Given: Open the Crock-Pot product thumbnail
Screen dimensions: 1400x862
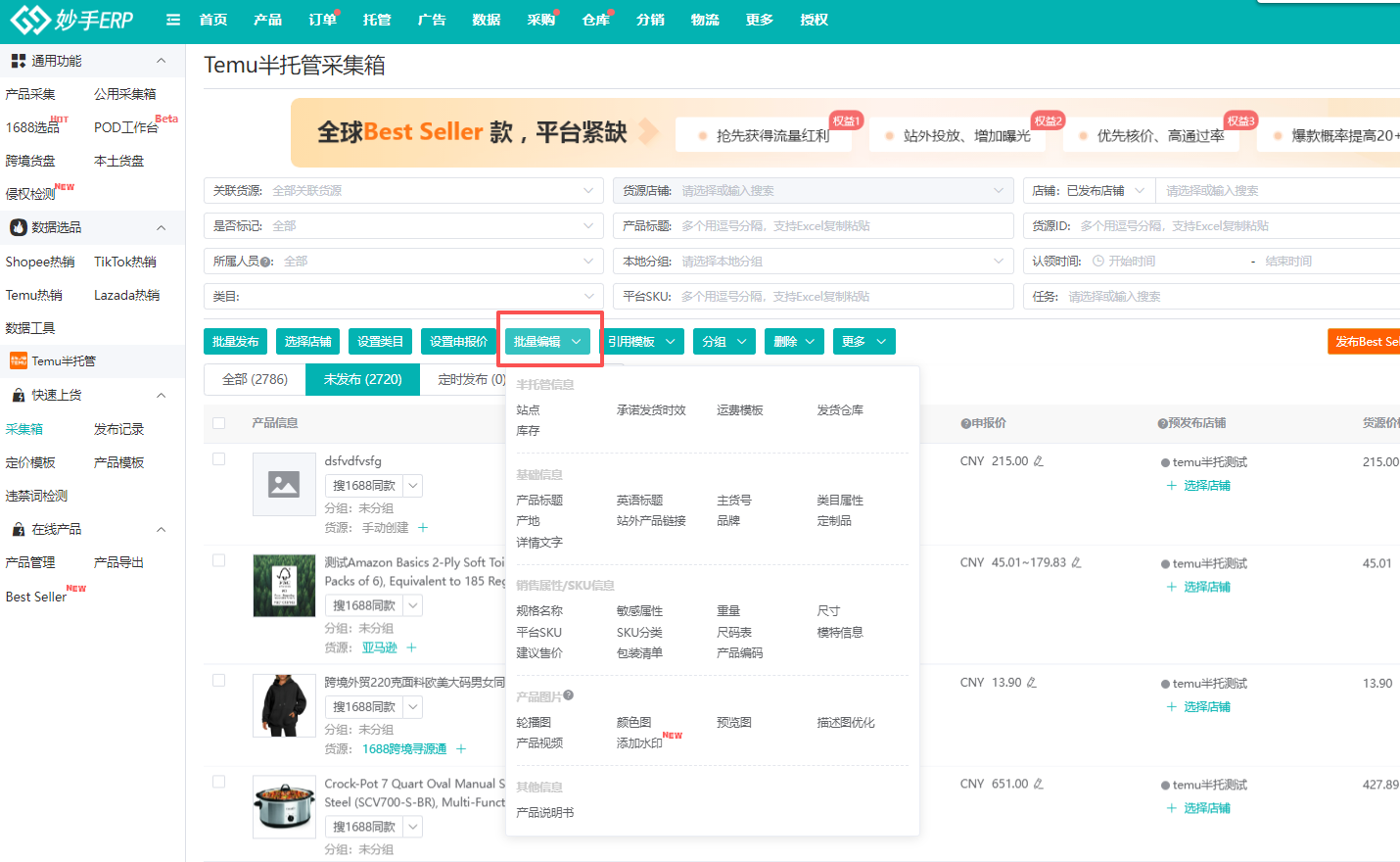Looking at the screenshot, I should [x=284, y=807].
